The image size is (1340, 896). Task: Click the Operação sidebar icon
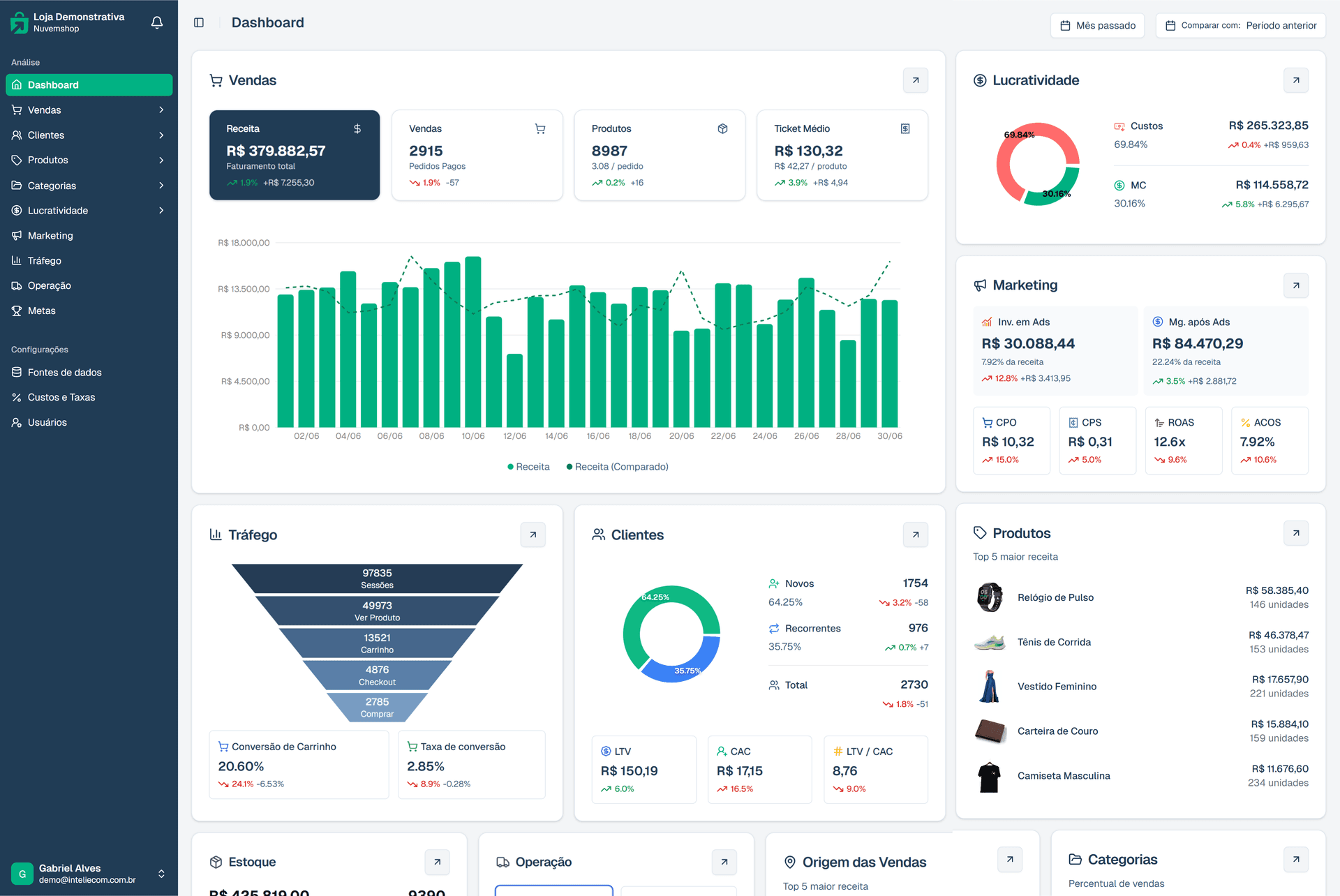[x=16, y=285]
